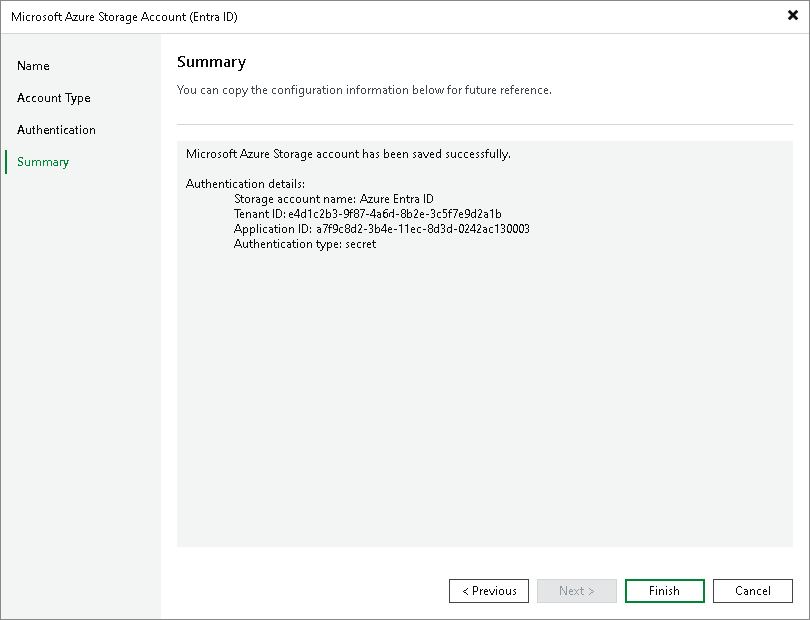
Task: Switch to the Authentication step
Action: [56, 130]
